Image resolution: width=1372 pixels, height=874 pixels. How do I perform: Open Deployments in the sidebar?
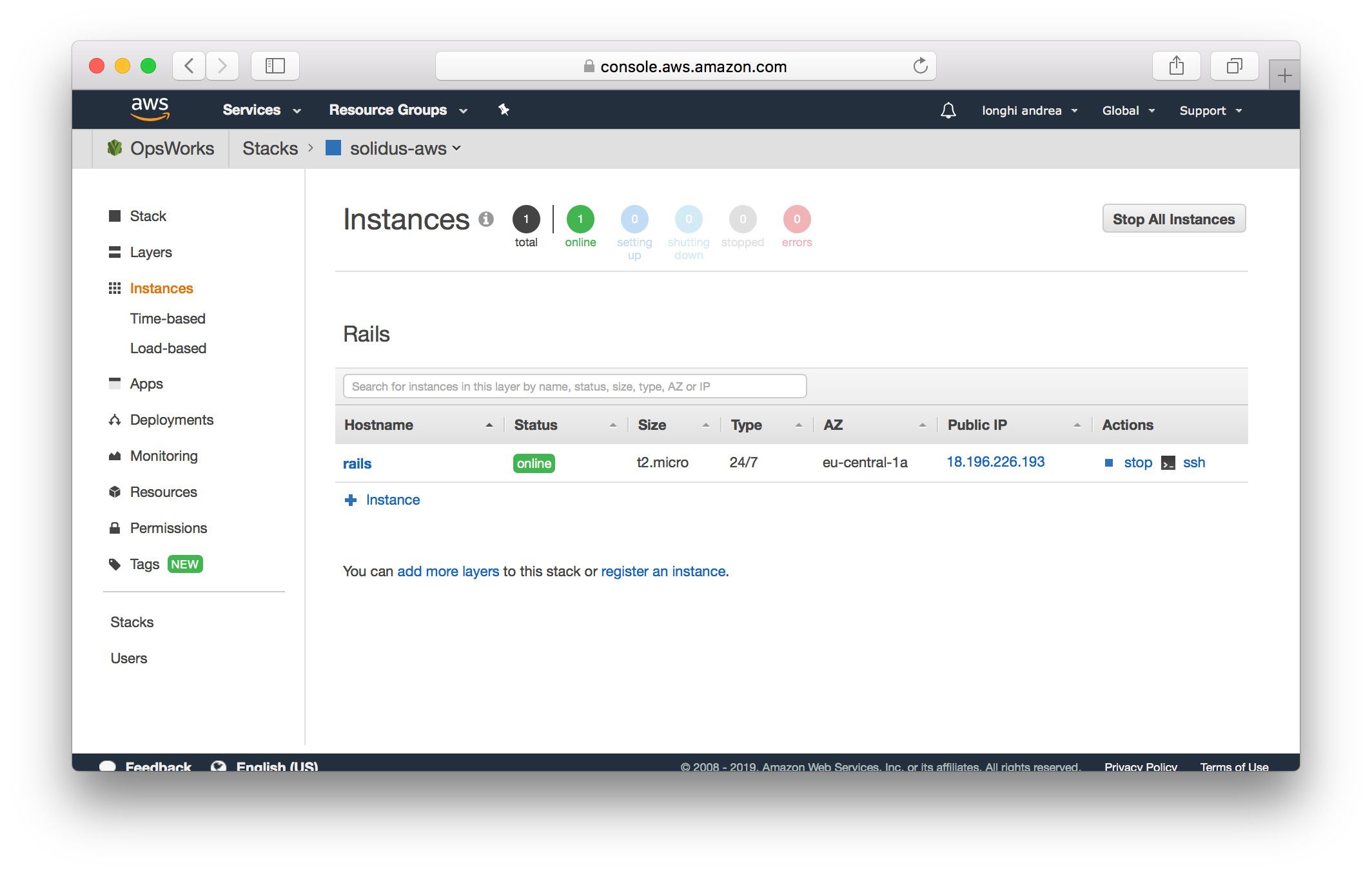tap(171, 420)
